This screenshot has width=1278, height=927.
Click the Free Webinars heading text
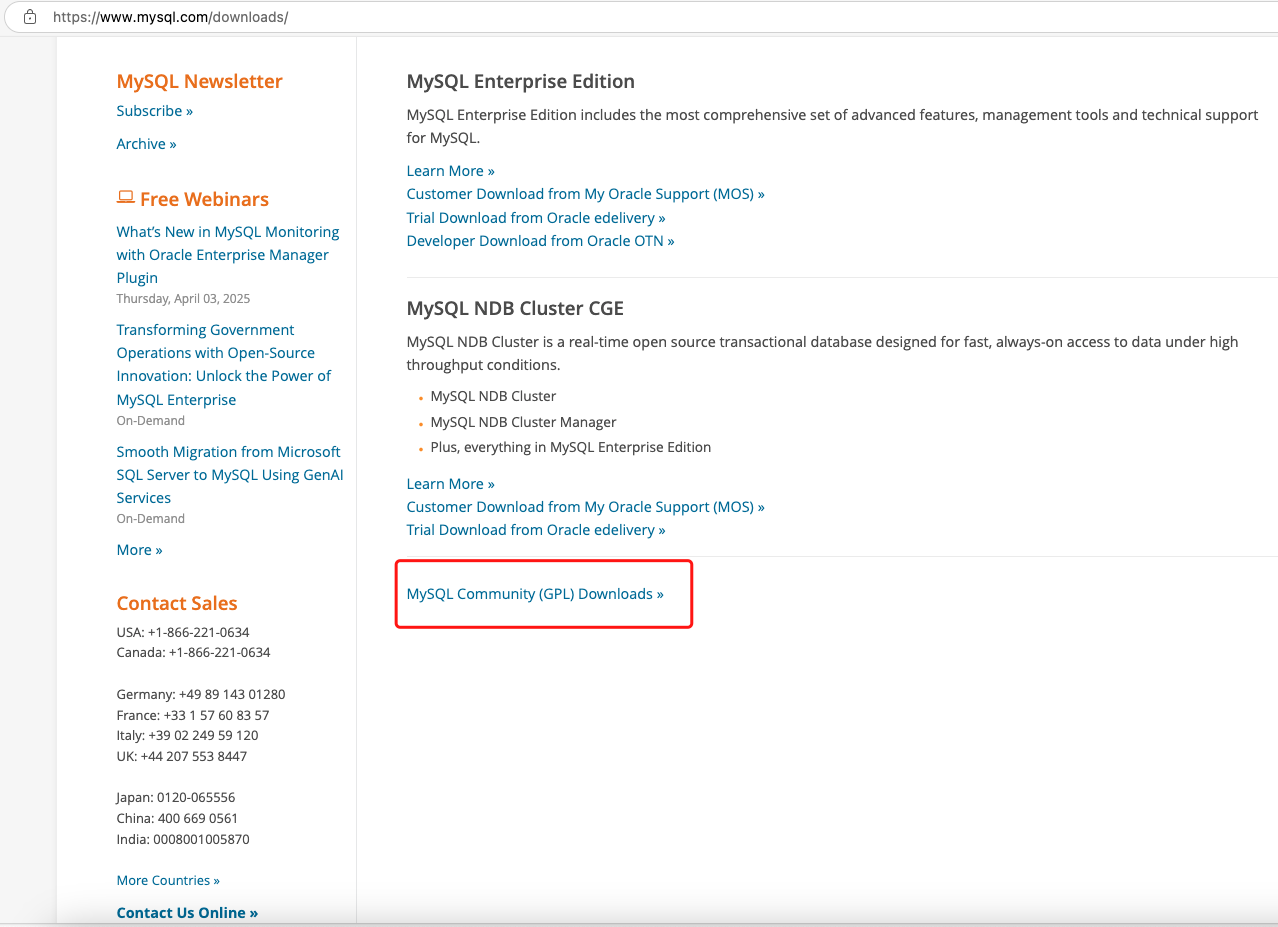pos(205,199)
